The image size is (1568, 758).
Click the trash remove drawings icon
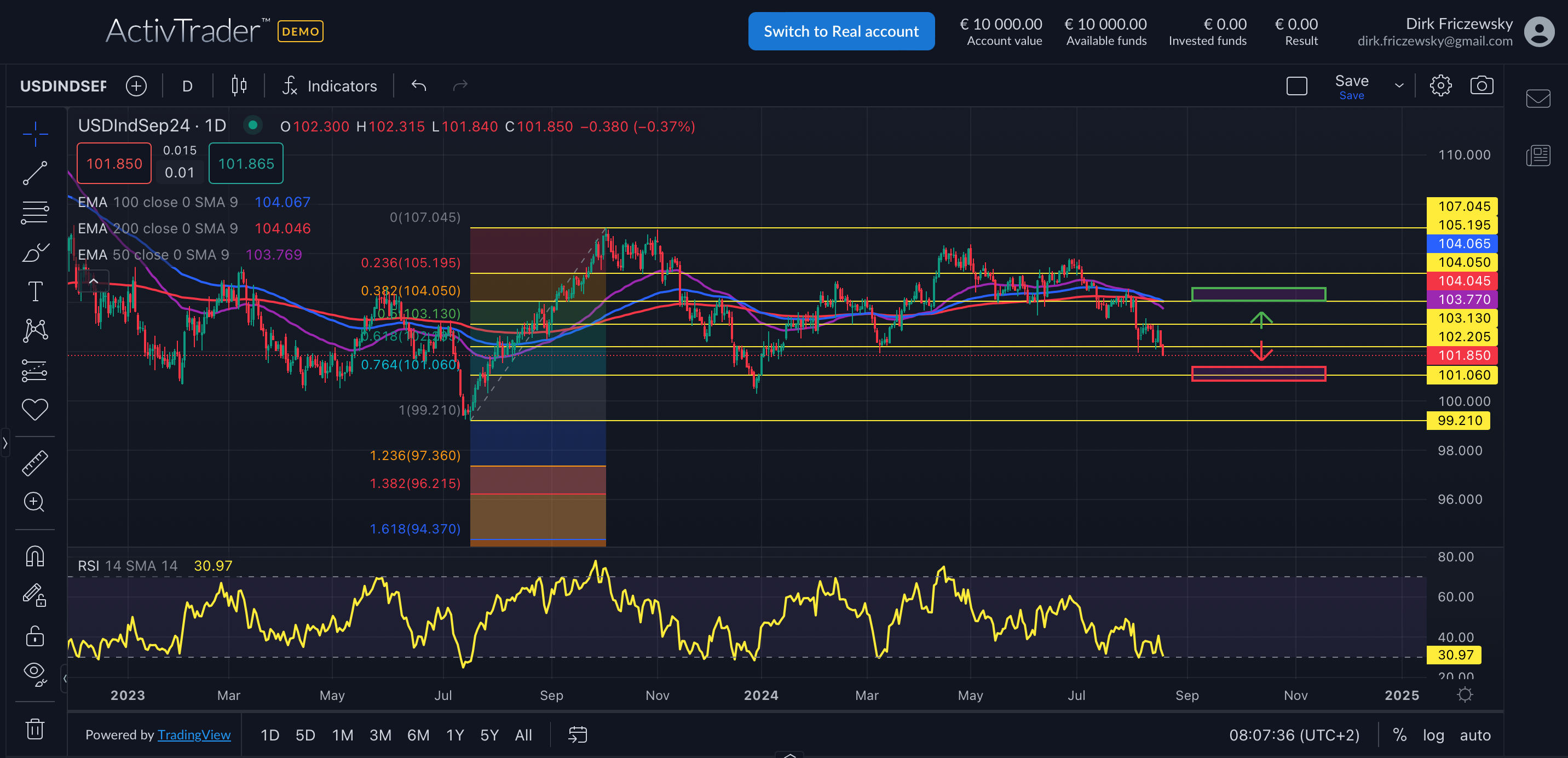34,729
